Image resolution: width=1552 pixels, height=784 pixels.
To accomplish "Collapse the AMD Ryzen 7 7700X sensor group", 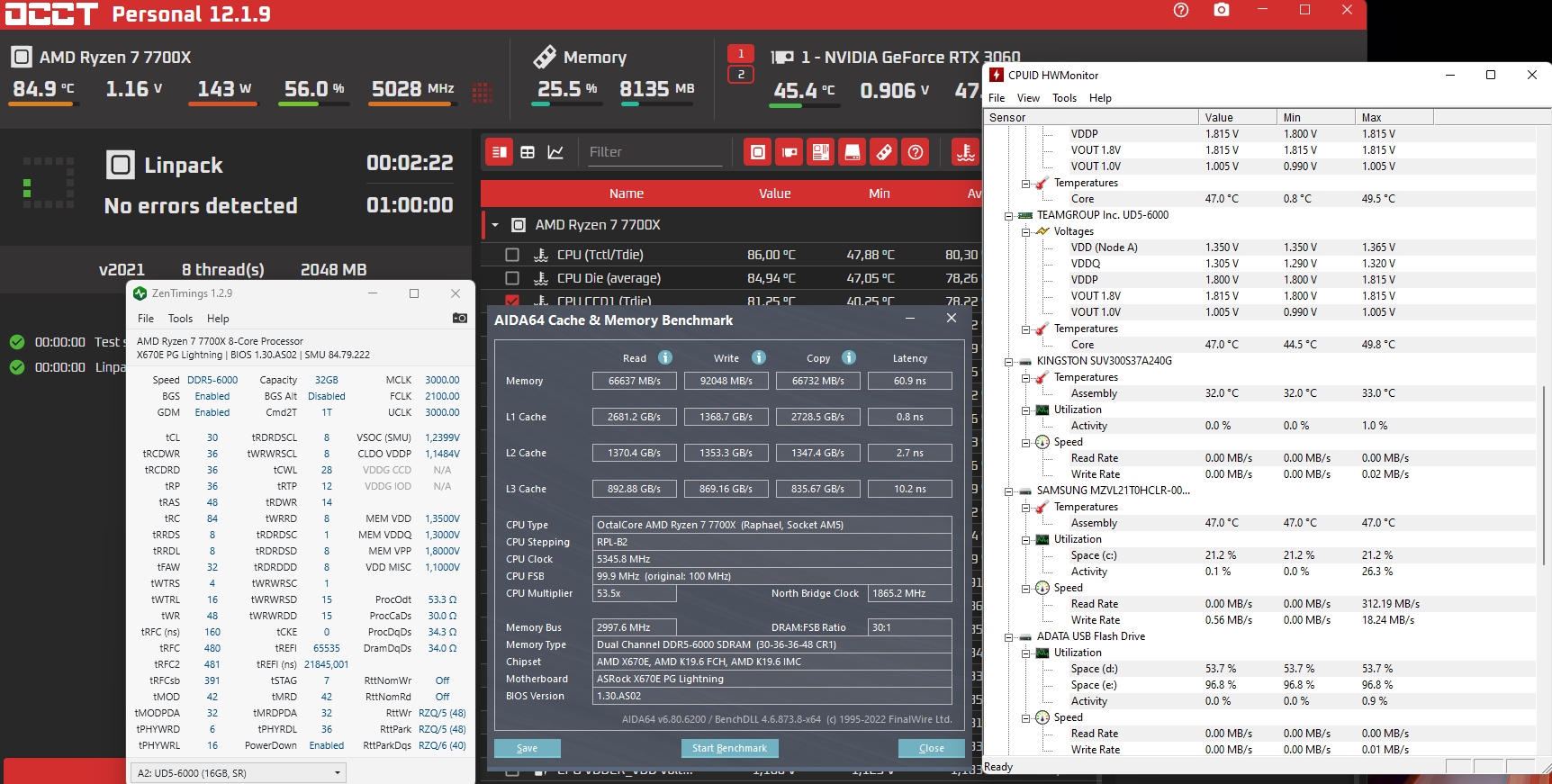I will (495, 225).
